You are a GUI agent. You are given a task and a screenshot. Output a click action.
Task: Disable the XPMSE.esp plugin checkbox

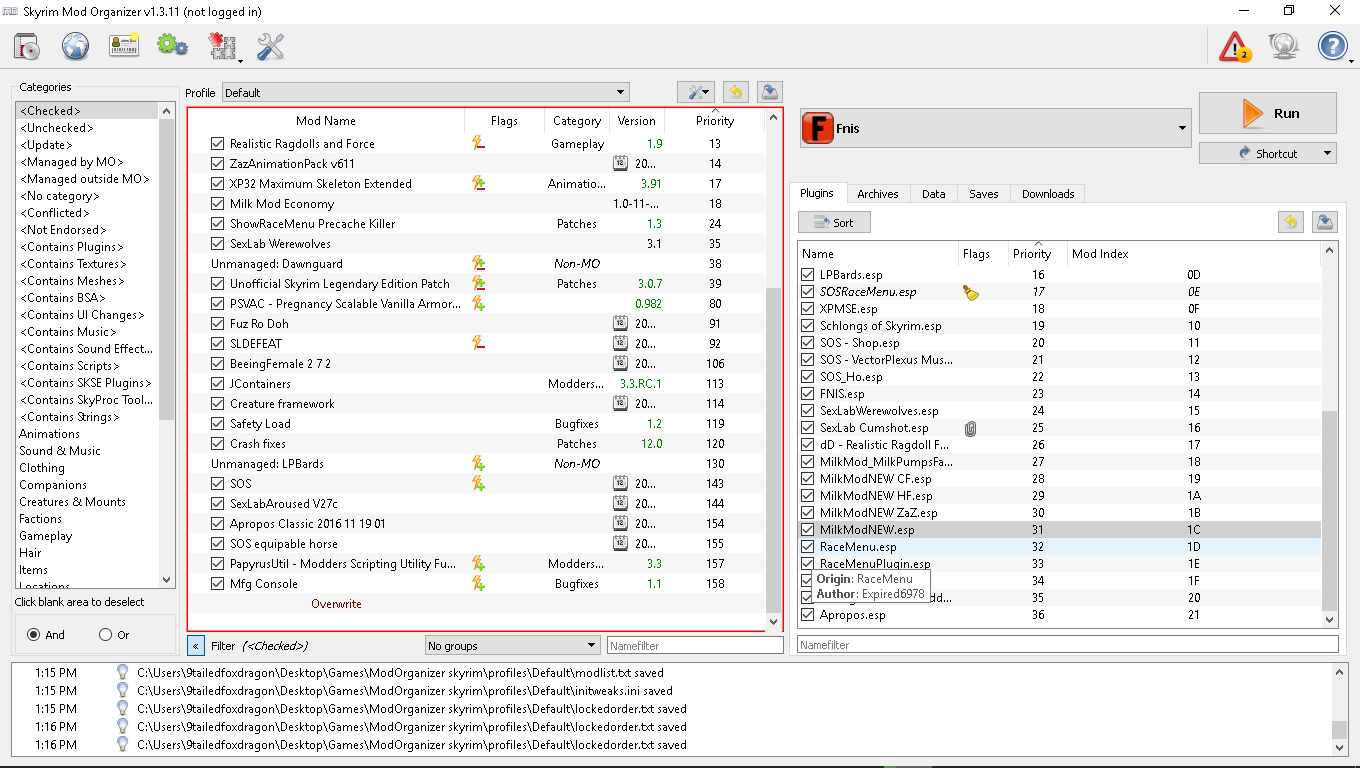click(809, 309)
